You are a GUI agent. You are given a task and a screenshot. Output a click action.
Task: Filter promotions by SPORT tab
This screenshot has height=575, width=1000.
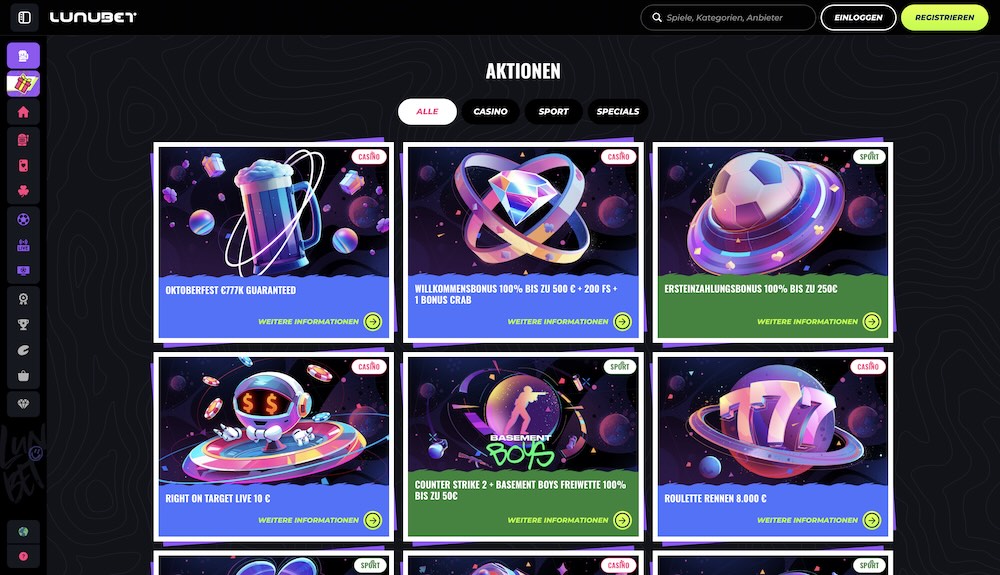click(x=553, y=112)
